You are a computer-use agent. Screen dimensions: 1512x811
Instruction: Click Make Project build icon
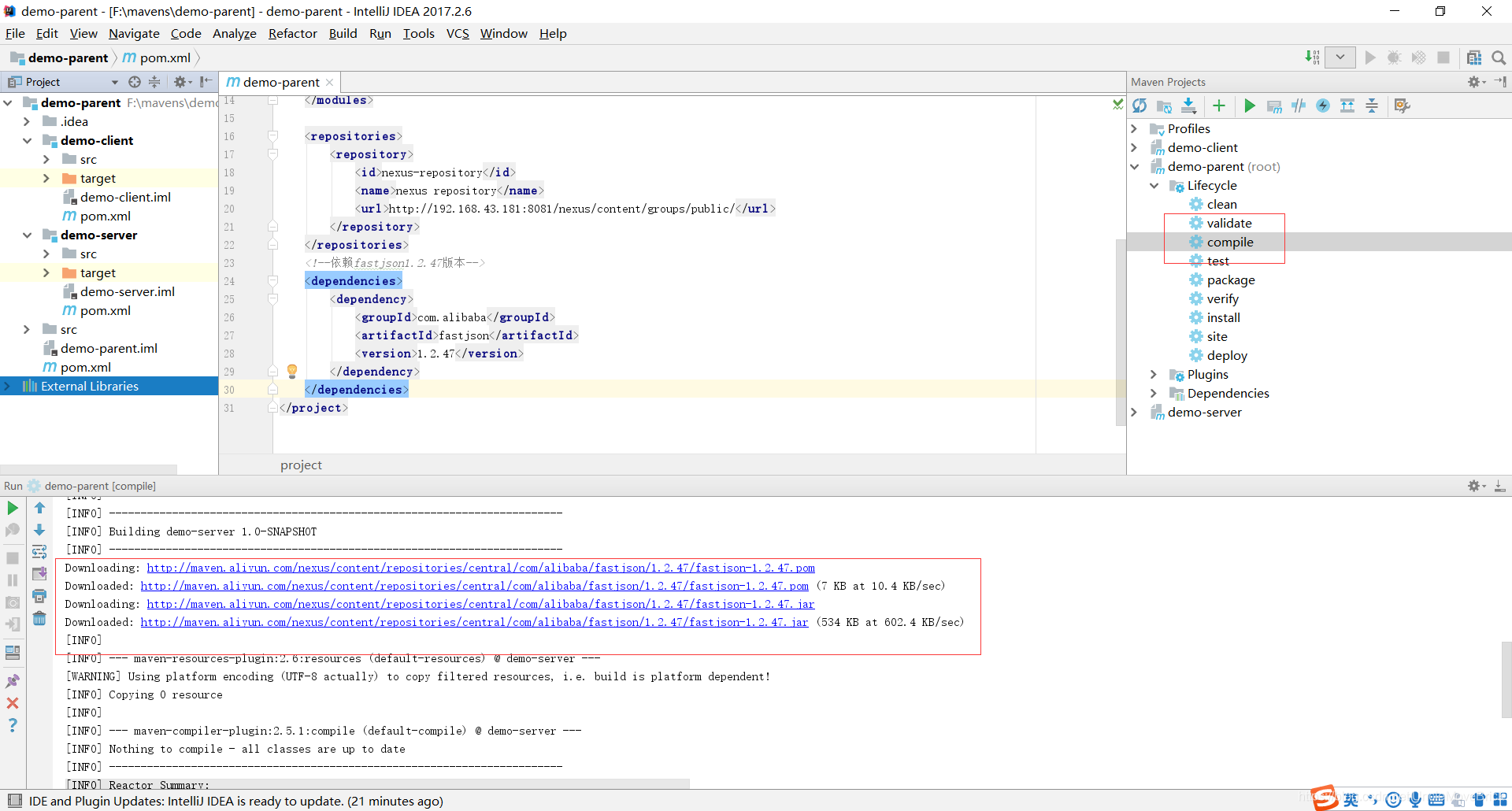pos(1312,57)
